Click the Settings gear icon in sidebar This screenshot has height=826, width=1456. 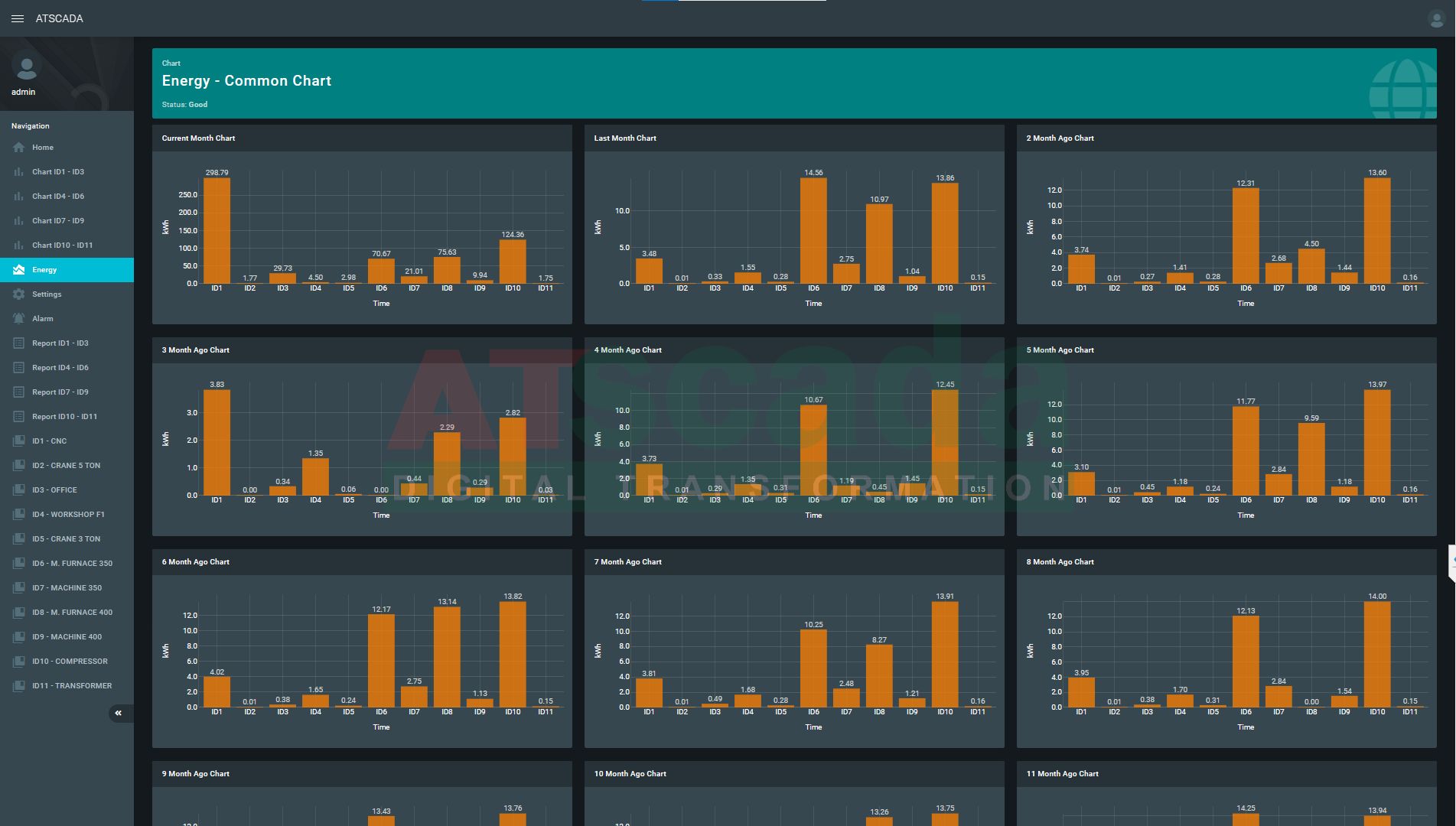click(x=18, y=294)
